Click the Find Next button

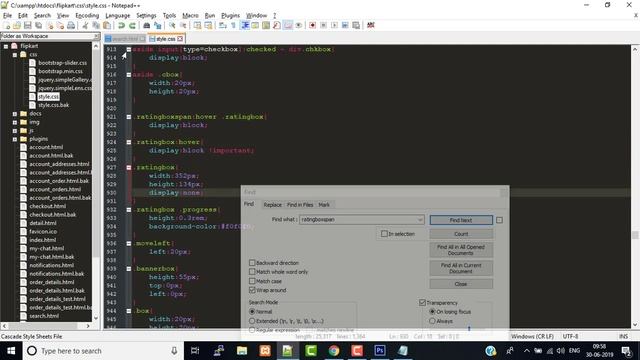[461, 220]
